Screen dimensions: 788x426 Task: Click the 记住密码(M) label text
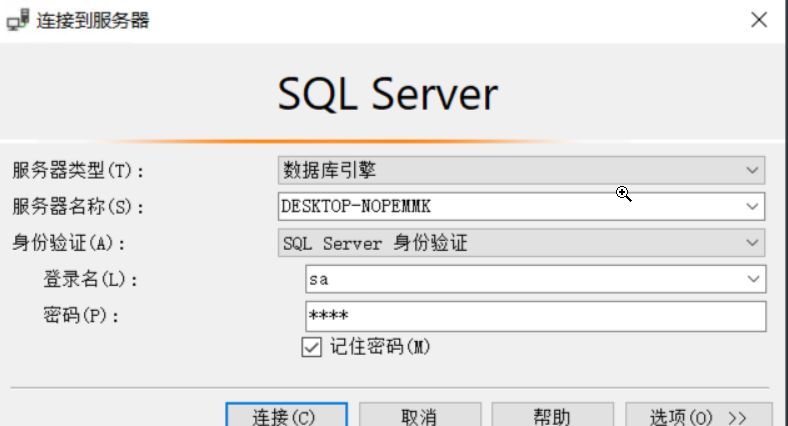click(380, 347)
